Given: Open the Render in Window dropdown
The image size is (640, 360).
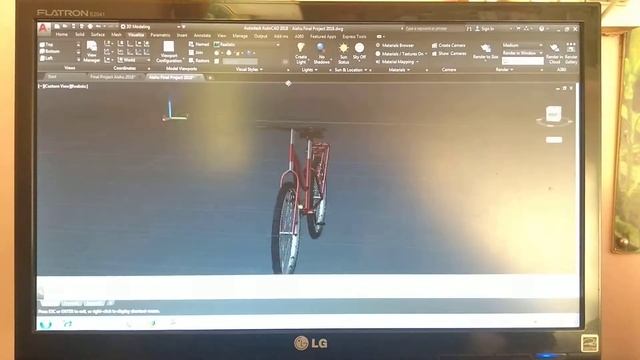Looking at the screenshot, I should pyautogui.click(x=522, y=53).
